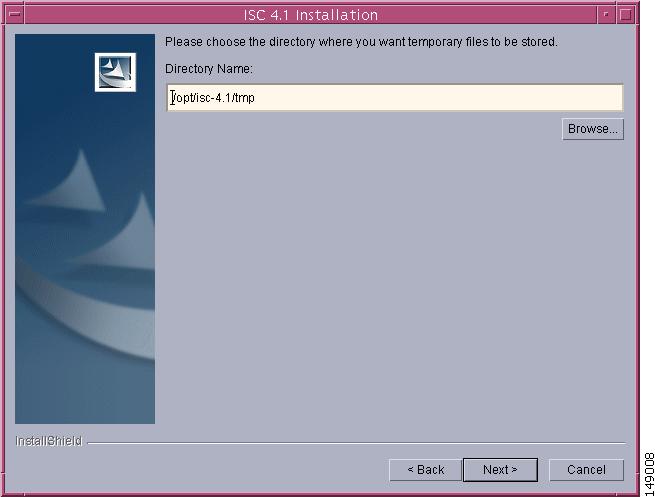Viewport: 655px width, 497px height.
Task: Click the blue sailboat banner image
Action: coord(85,229)
